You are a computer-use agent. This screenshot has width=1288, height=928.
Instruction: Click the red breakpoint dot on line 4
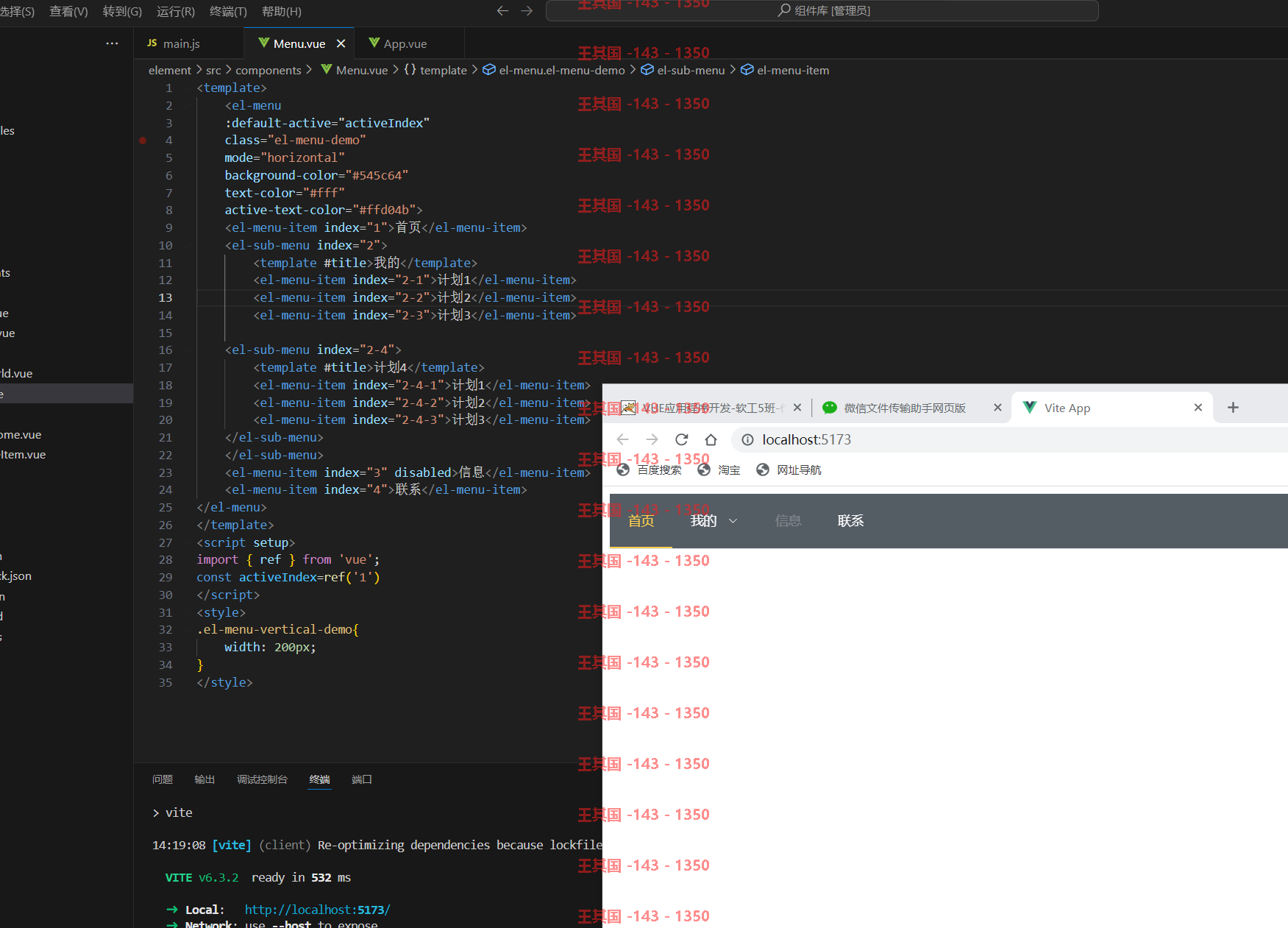tap(143, 140)
